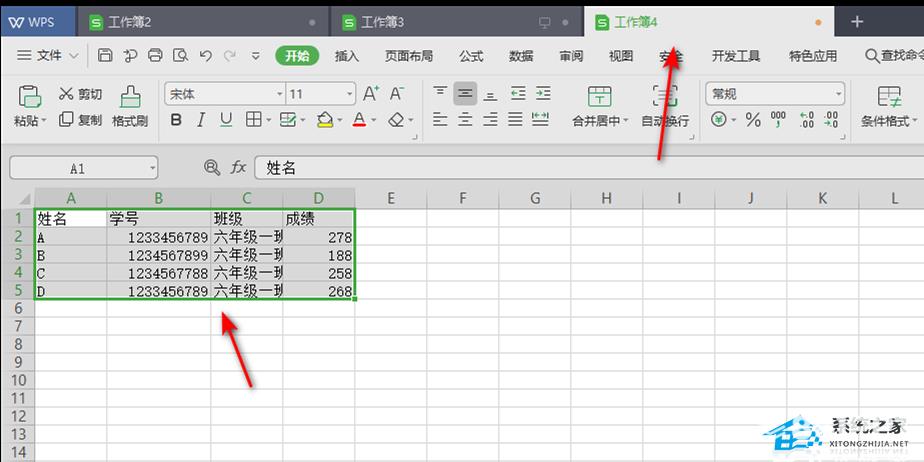Expand the fill color dropdown arrow
This screenshot has height=462, width=924.
pyautogui.click(x=339, y=120)
